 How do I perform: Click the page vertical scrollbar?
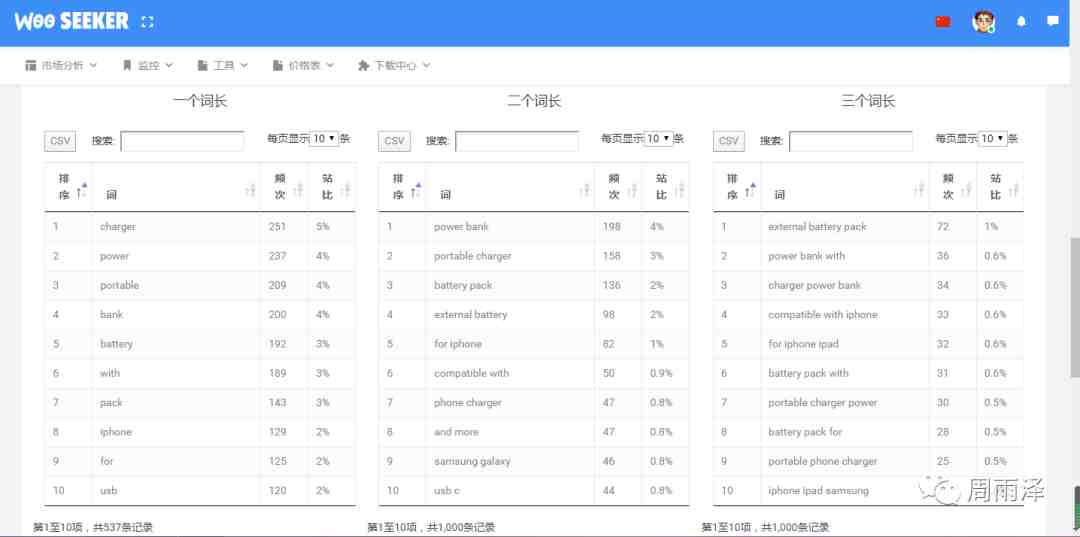pos(1074,306)
